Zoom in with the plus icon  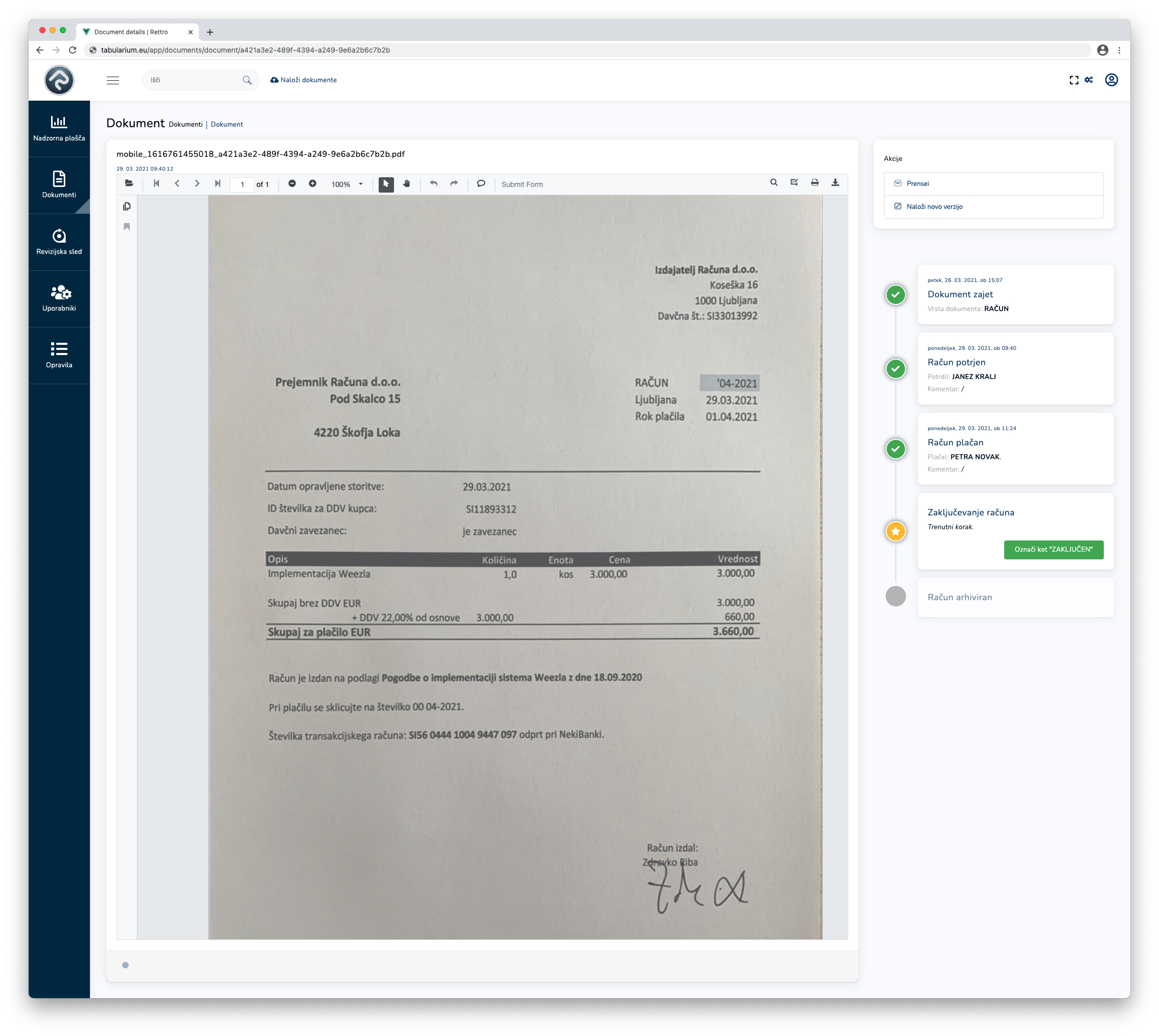pos(313,183)
